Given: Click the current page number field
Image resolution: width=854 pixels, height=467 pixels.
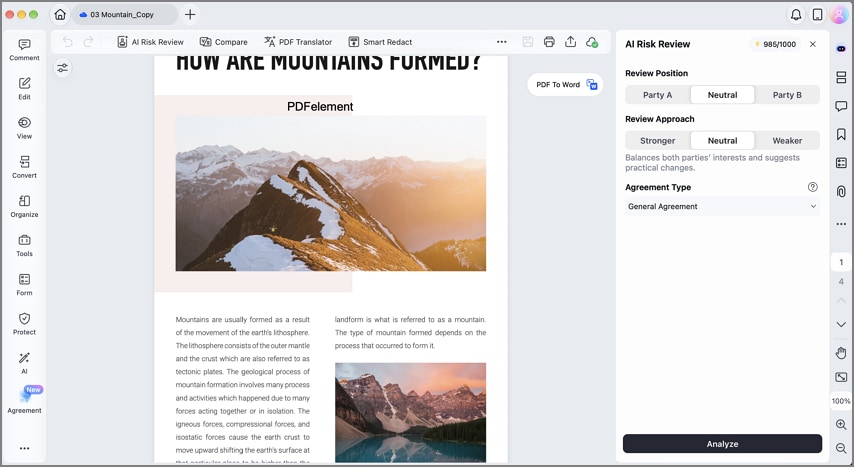Looking at the screenshot, I should (x=841, y=262).
